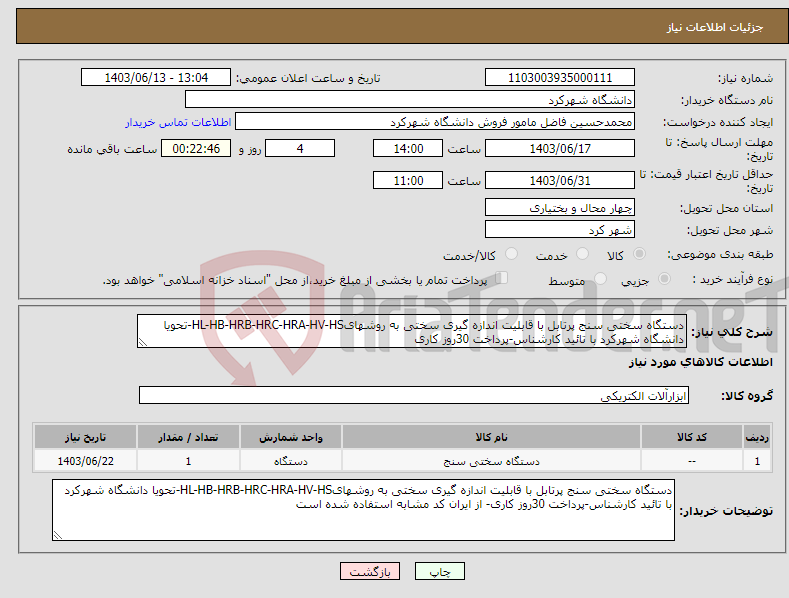Click the requester name field محمدحسین فاضل
The height and width of the screenshot is (598, 789).
pyautogui.click(x=435, y=121)
